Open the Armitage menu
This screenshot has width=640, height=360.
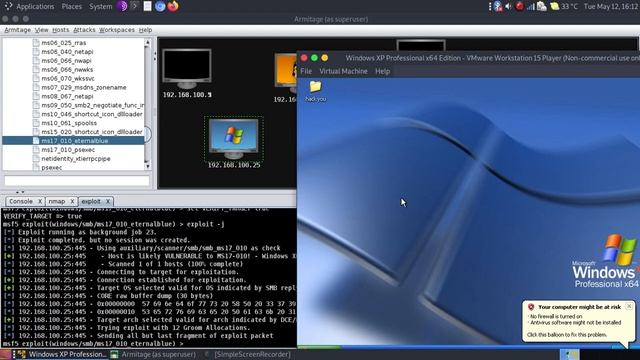pyautogui.click(x=18, y=30)
